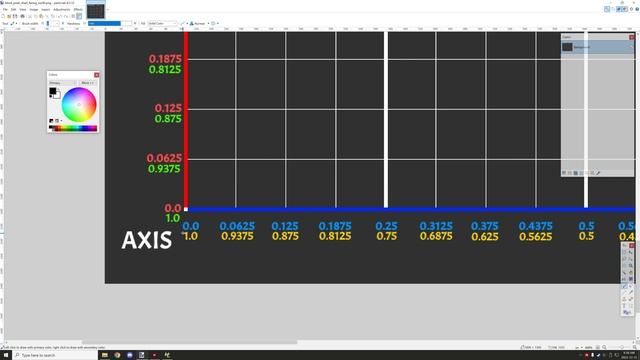Click the hardness slider bar
Image resolution: width=640 pixels, height=360 pixels.
110,23
